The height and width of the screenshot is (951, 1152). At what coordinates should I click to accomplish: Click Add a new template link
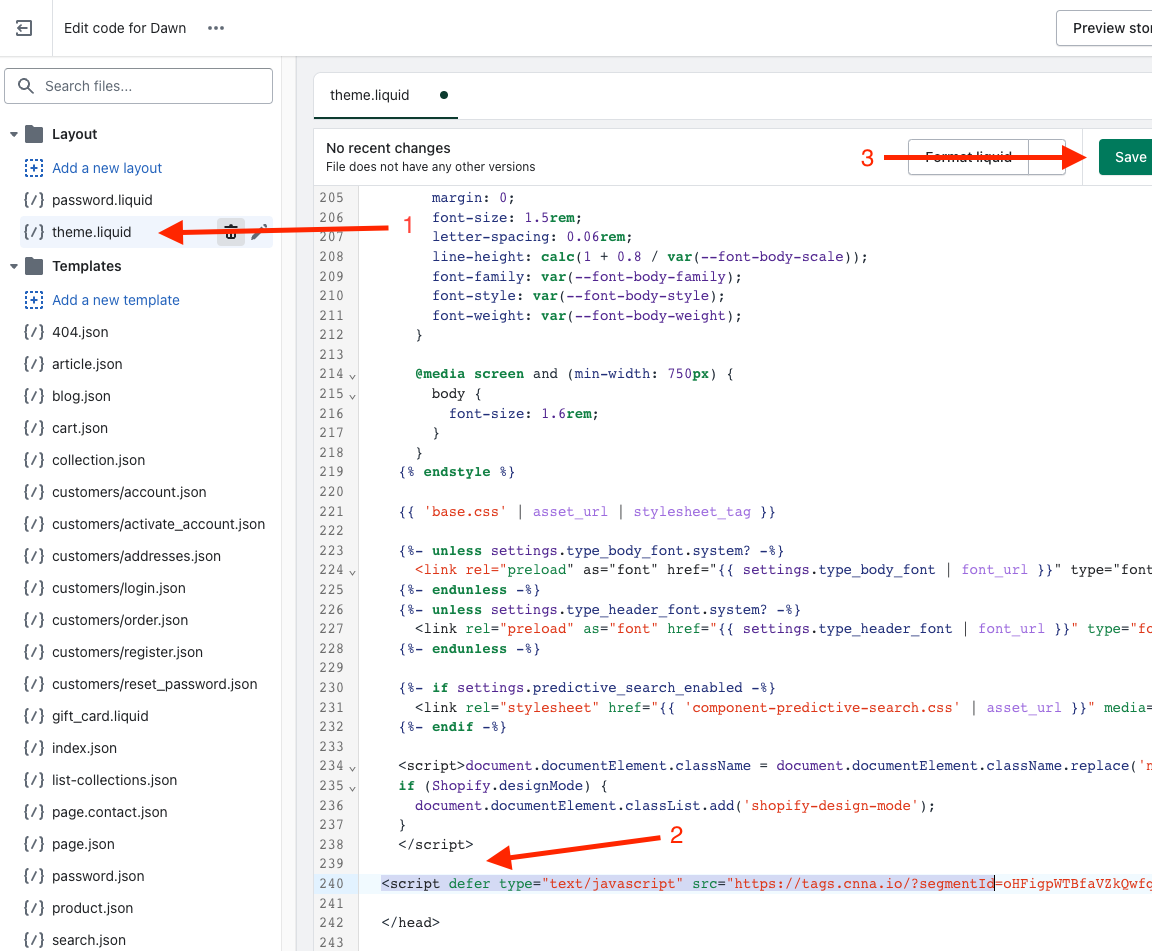115,300
